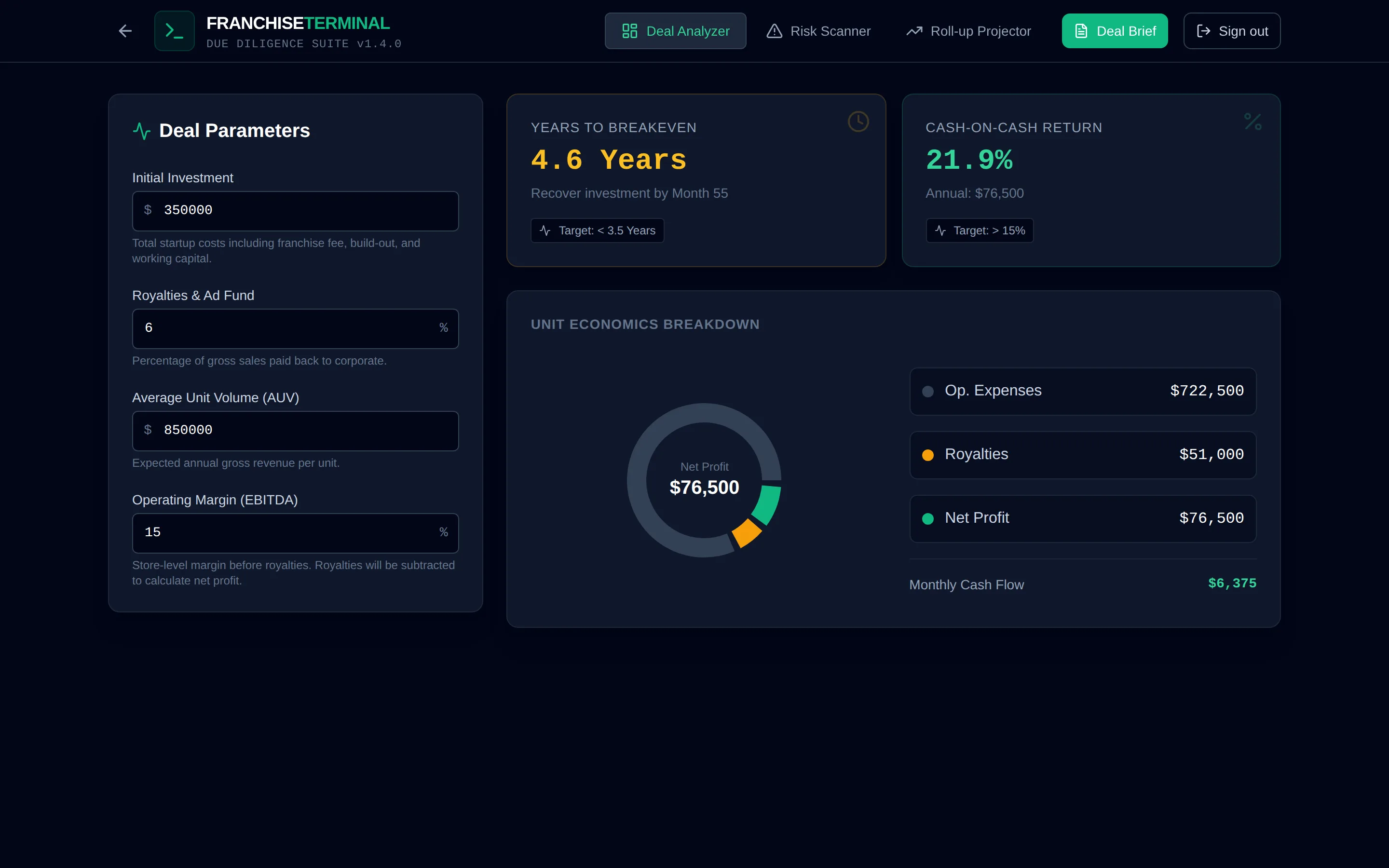Click the Target: > 15% badge
The image size is (1389, 868).
tap(980, 231)
